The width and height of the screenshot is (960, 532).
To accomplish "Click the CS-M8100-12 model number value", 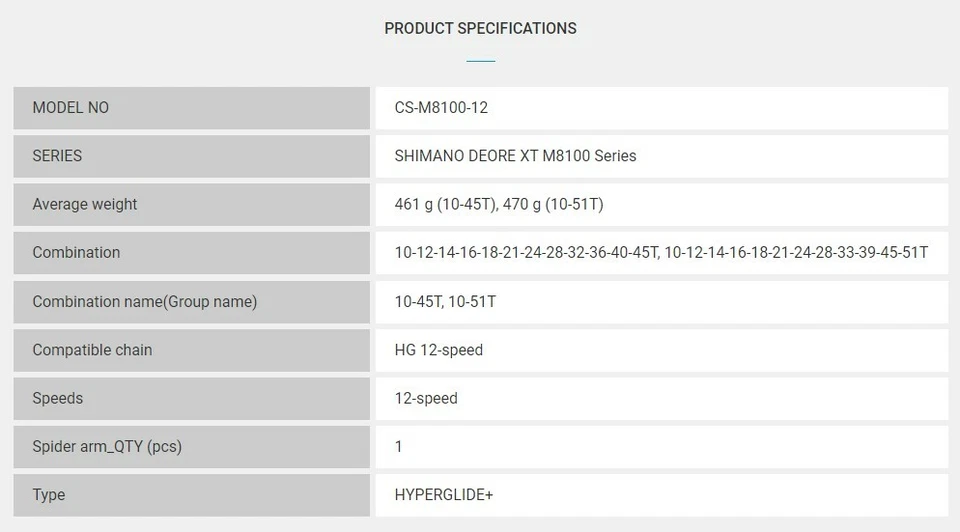I will pos(441,108).
